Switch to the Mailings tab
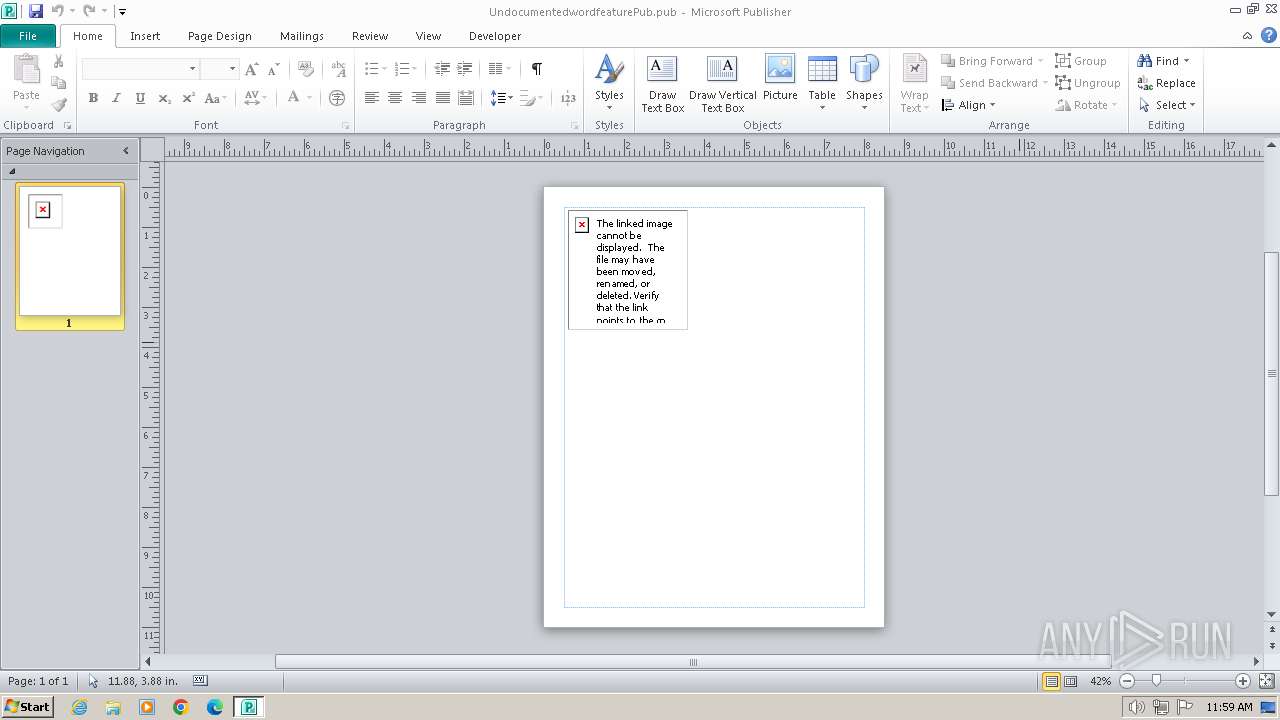Image resolution: width=1280 pixels, height=720 pixels. (302, 36)
